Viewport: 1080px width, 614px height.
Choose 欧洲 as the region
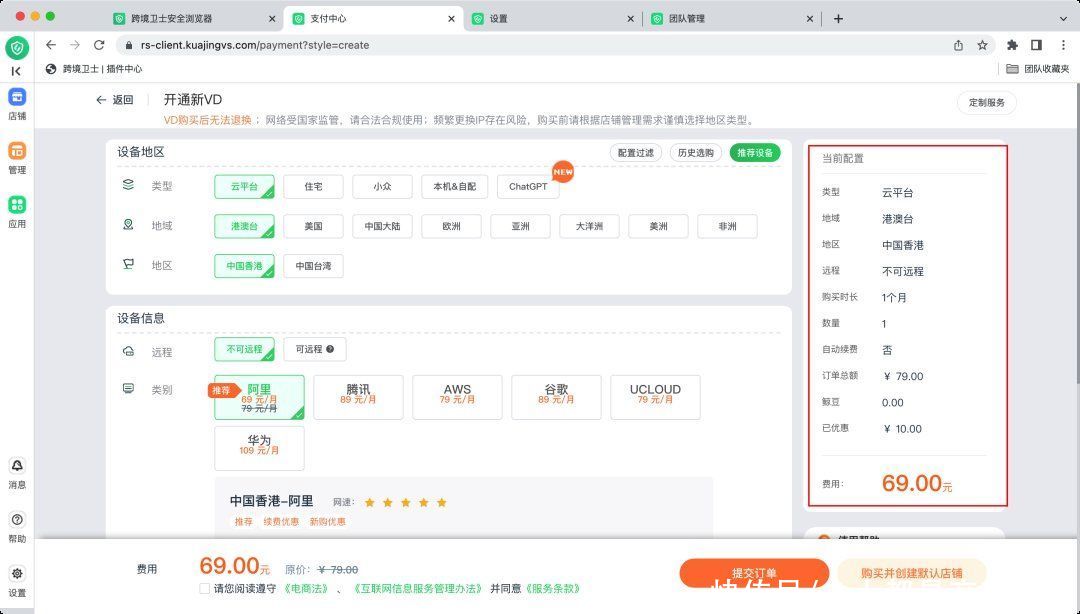coord(451,226)
